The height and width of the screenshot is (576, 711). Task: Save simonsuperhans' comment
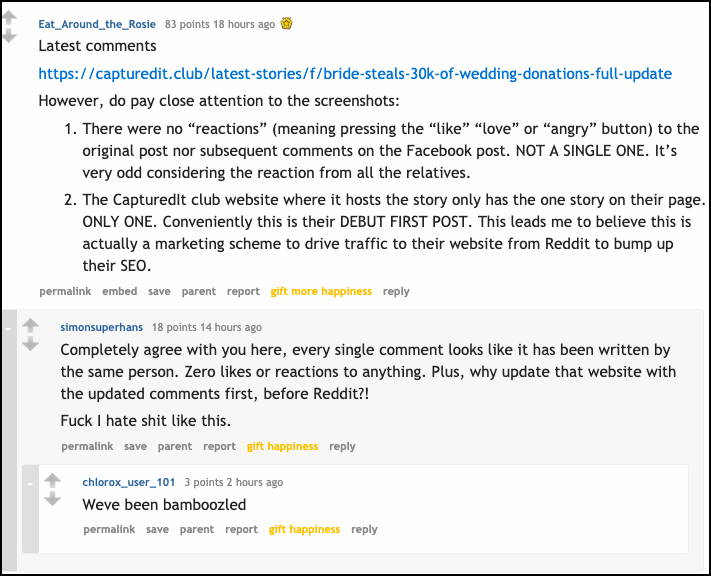click(x=135, y=446)
